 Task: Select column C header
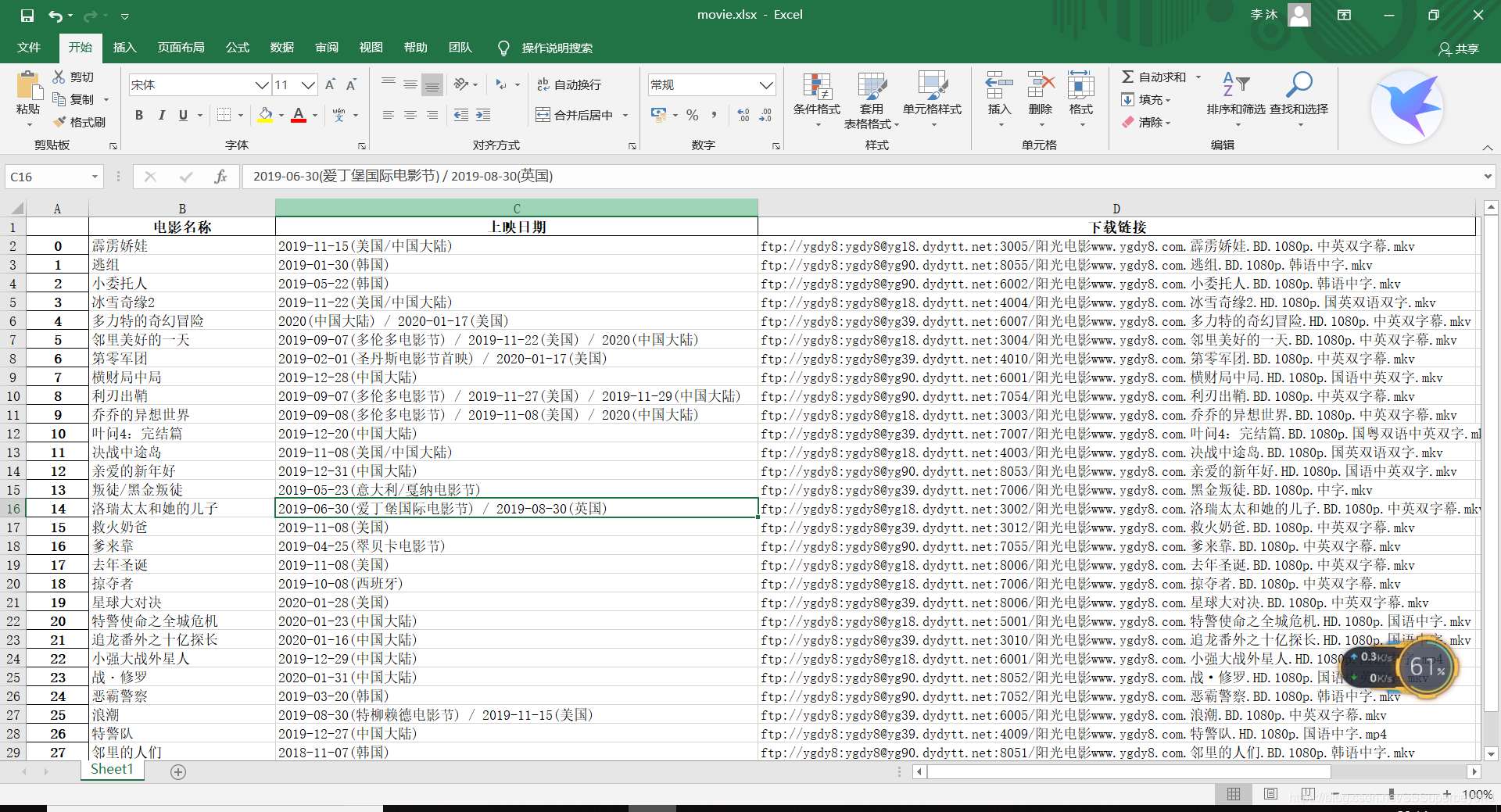pyautogui.click(x=516, y=208)
